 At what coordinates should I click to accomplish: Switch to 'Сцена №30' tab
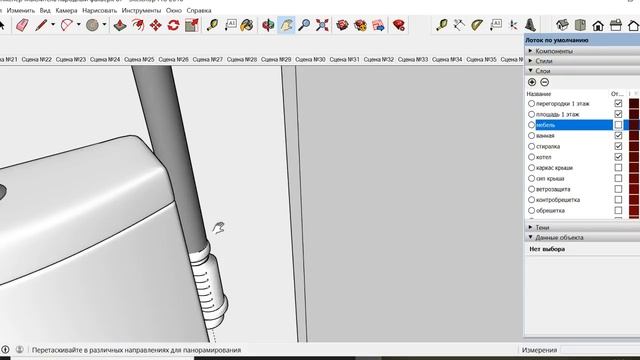(310, 59)
